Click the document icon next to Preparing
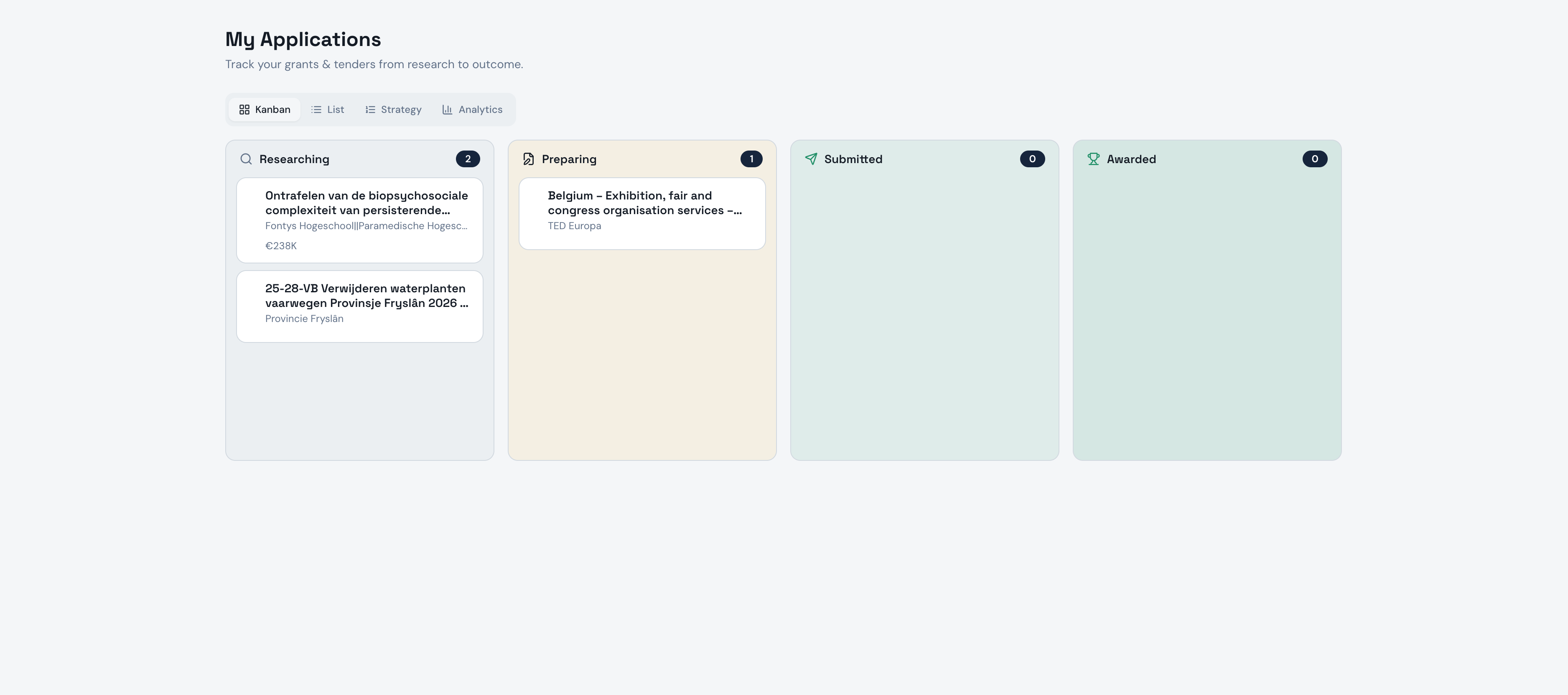Viewport: 1568px width, 695px height. click(x=527, y=158)
